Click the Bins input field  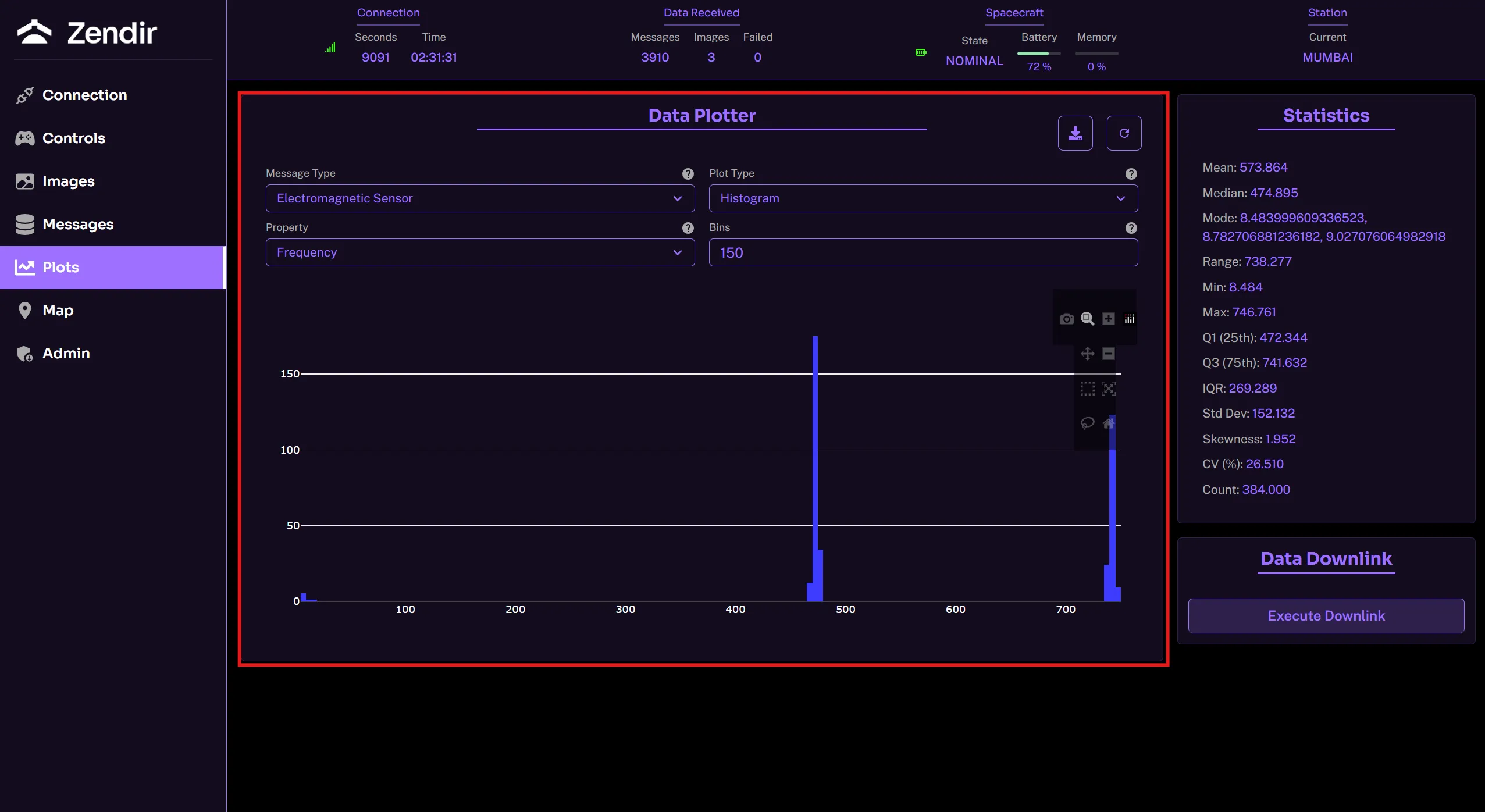tap(923, 252)
